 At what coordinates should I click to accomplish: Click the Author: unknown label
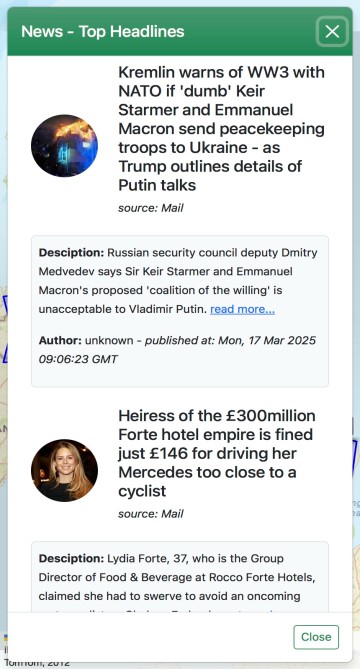86,340
